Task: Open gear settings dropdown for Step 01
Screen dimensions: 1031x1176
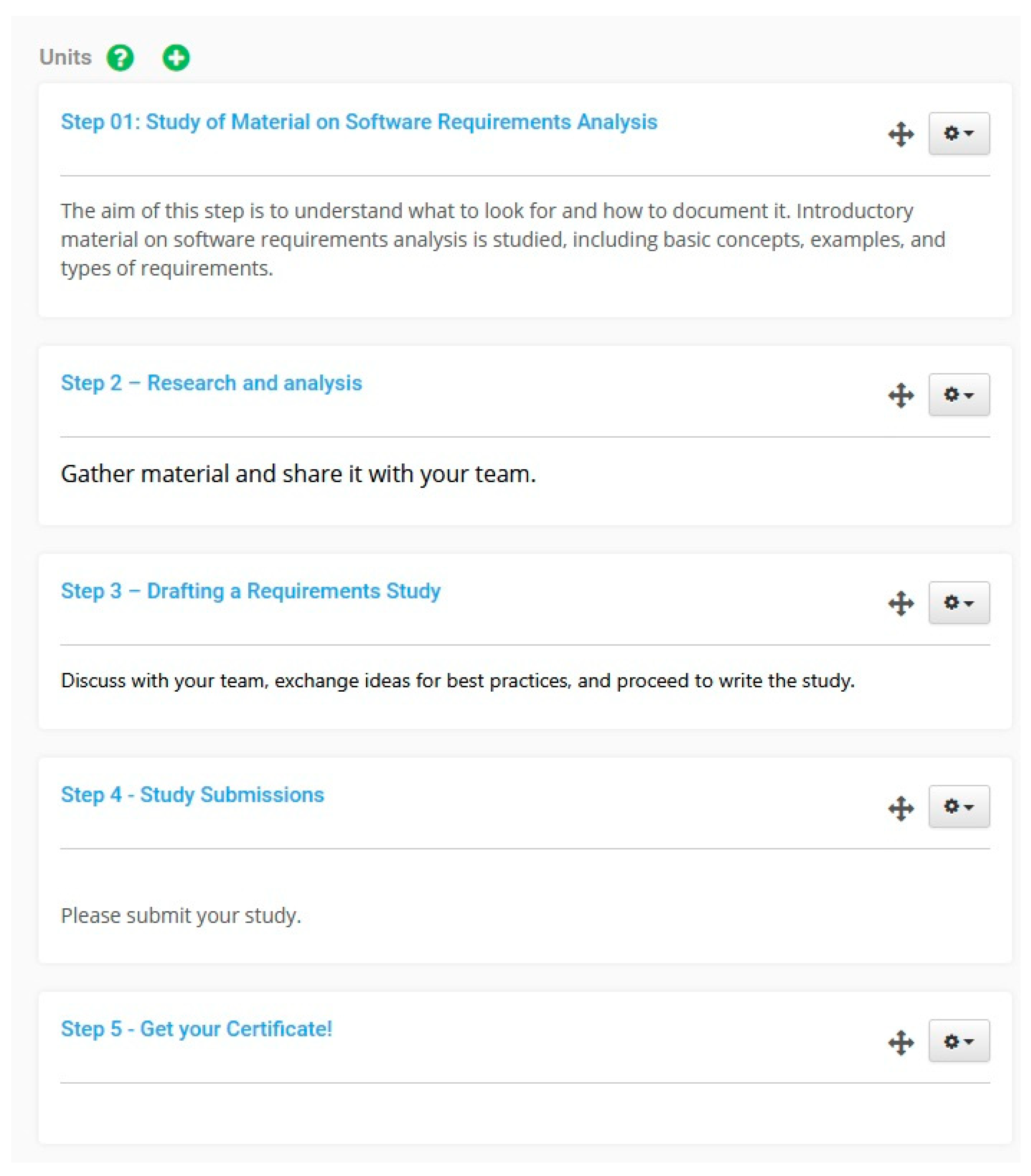Action: pyautogui.click(x=958, y=133)
